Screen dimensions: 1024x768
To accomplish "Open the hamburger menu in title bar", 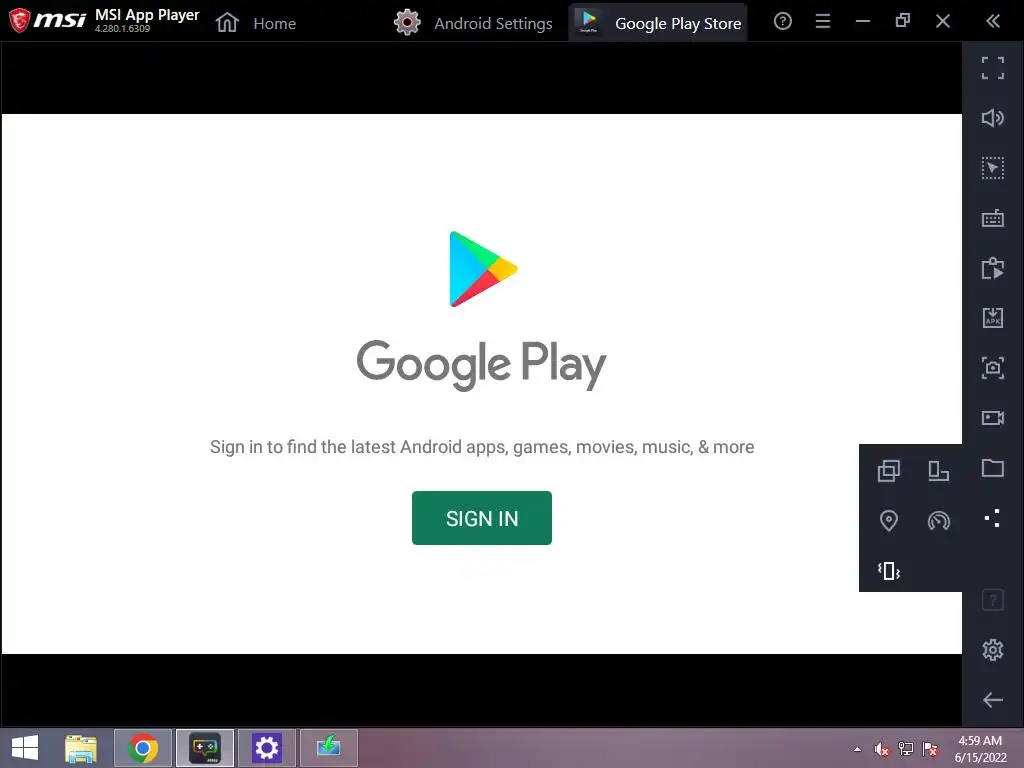I will point(823,22).
